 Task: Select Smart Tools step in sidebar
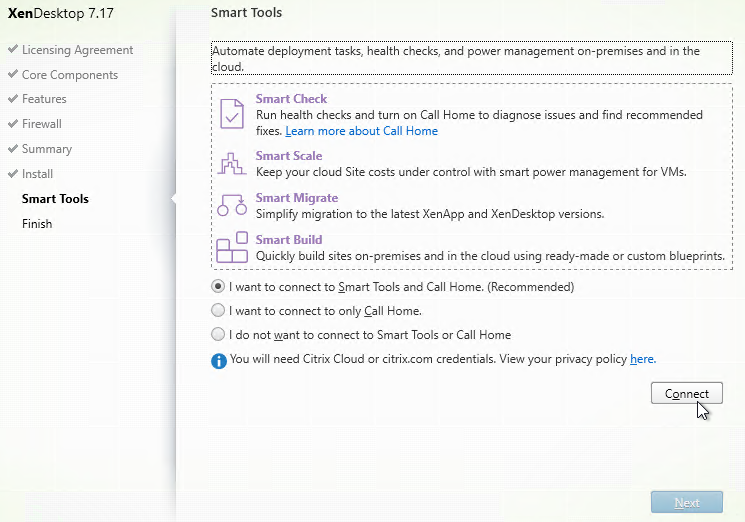click(x=55, y=199)
